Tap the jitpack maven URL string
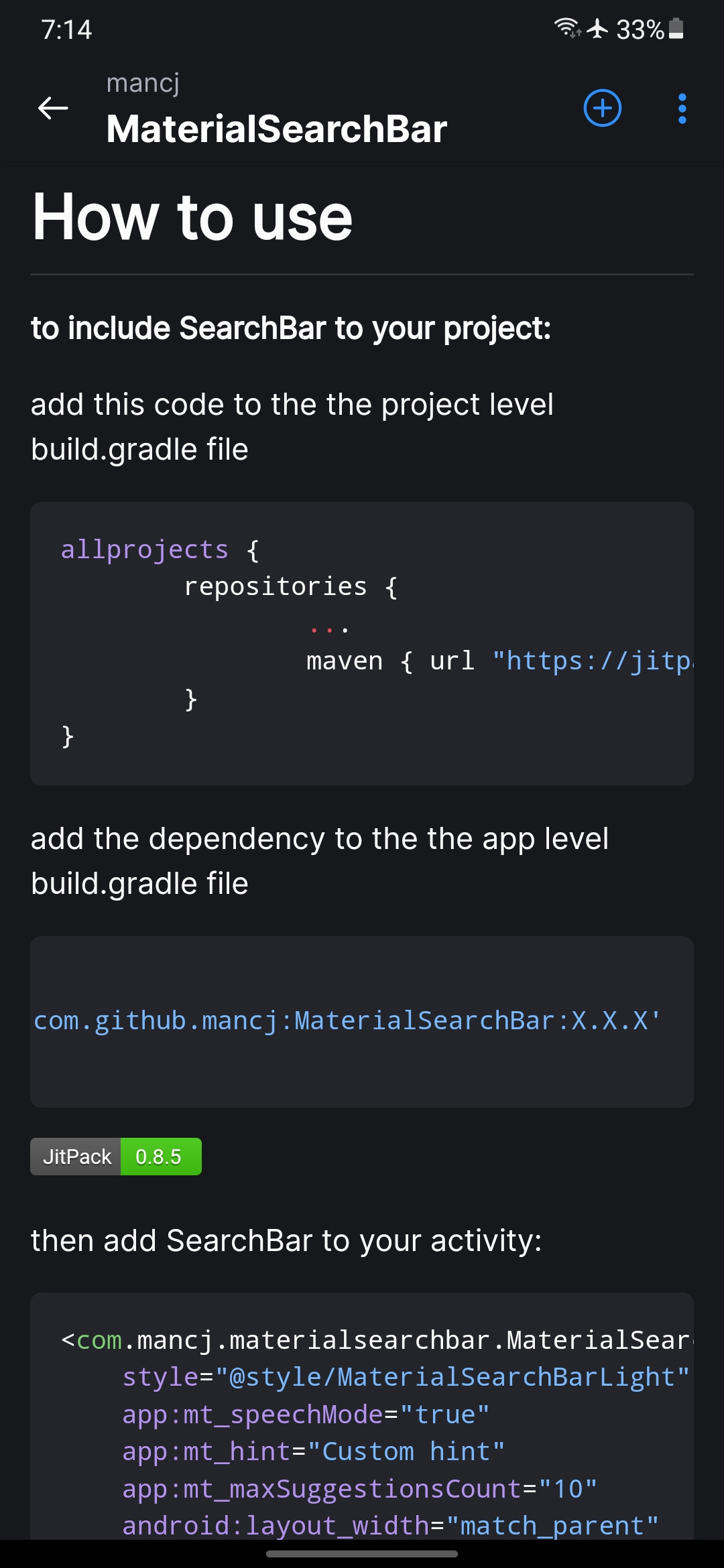The height and width of the screenshot is (1568, 724). point(593,661)
